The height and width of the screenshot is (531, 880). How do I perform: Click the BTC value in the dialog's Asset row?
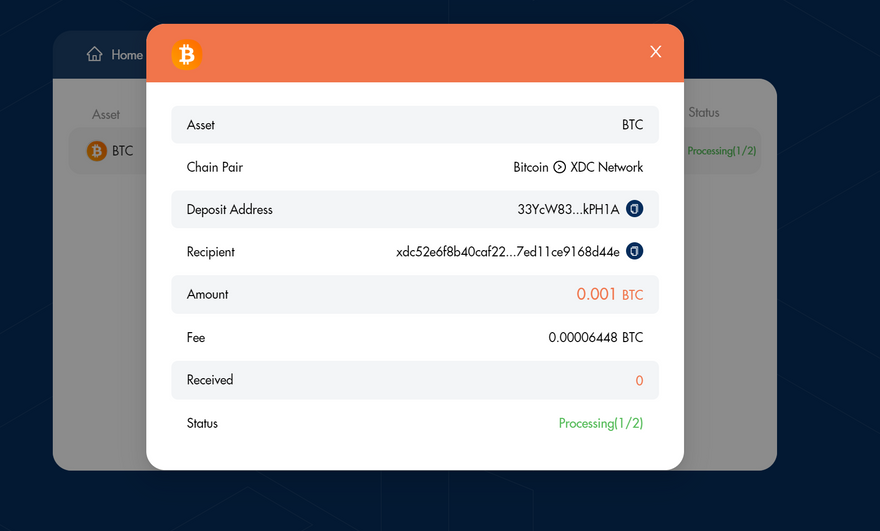tap(632, 125)
